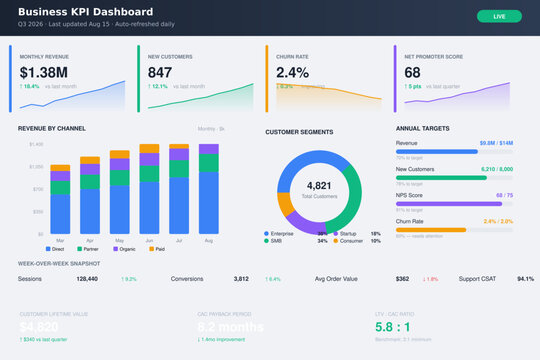Viewport: 540px width, 360px height.
Task: Click the Support CSAT label
Action: 477,279
